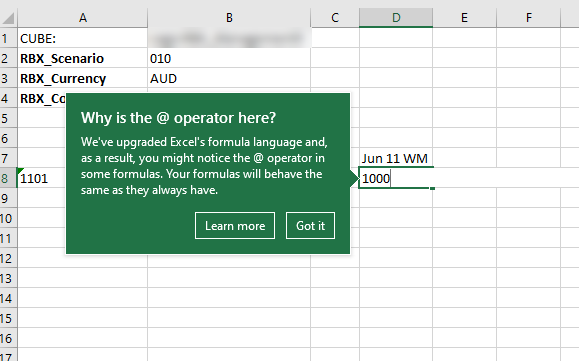Click the blurred cell beside CUBE:
This screenshot has height=361, width=579.
(229, 38)
